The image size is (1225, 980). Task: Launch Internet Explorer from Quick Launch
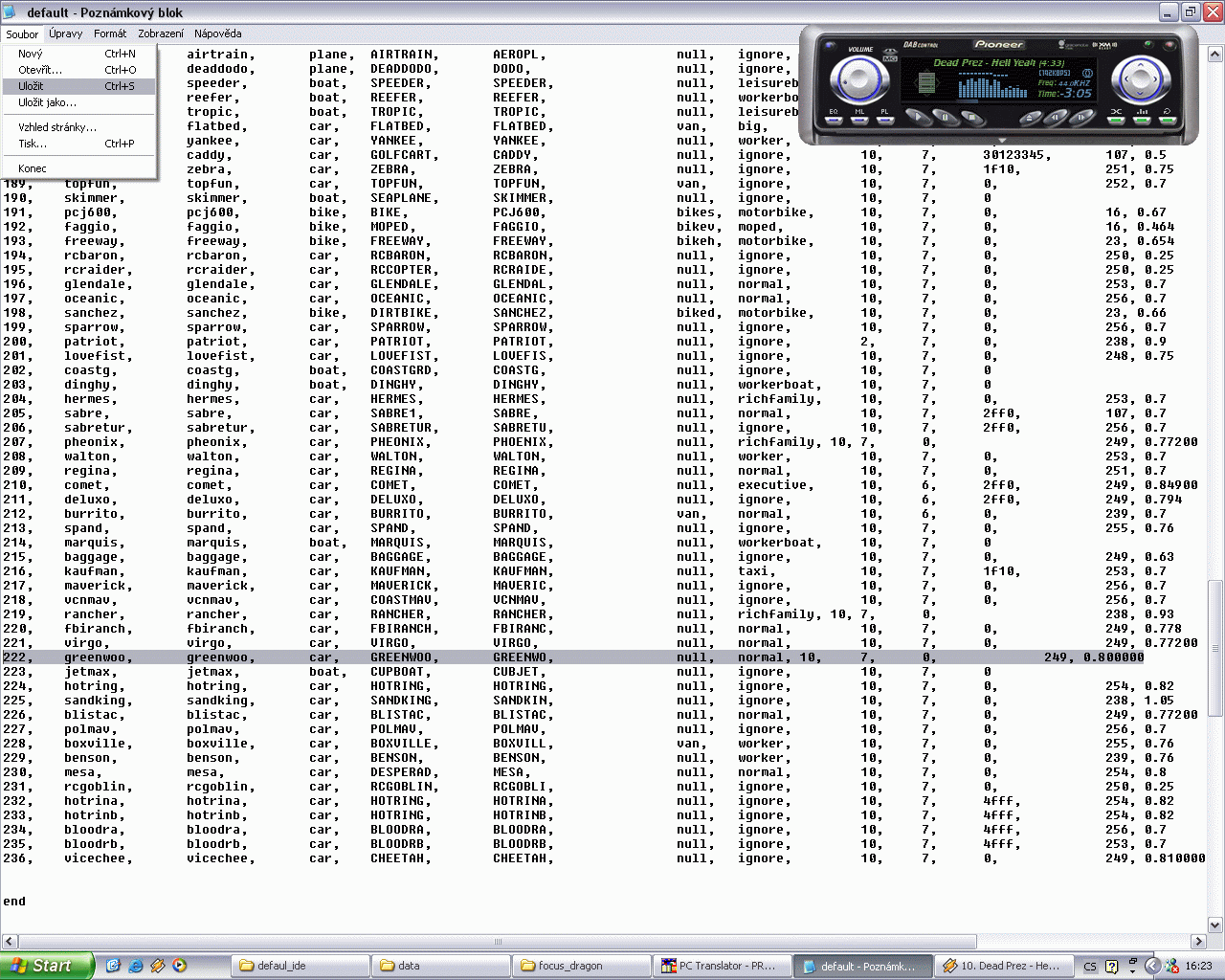pos(136,966)
